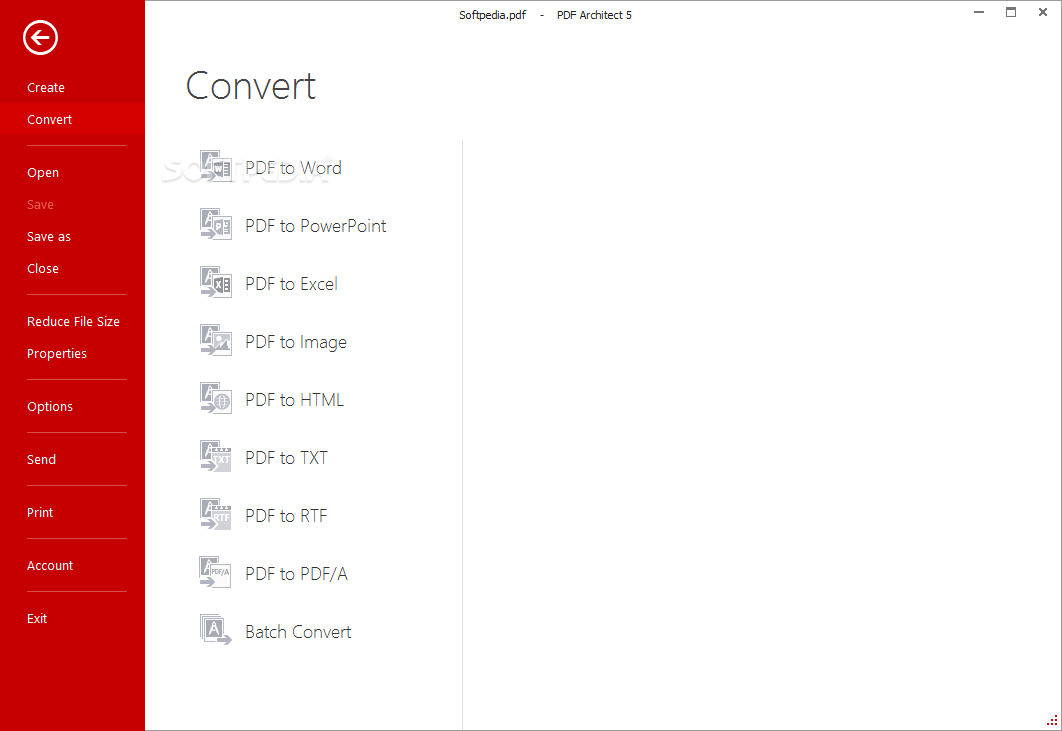
Task: Click the PDF to Excel icon
Action: click(x=216, y=283)
